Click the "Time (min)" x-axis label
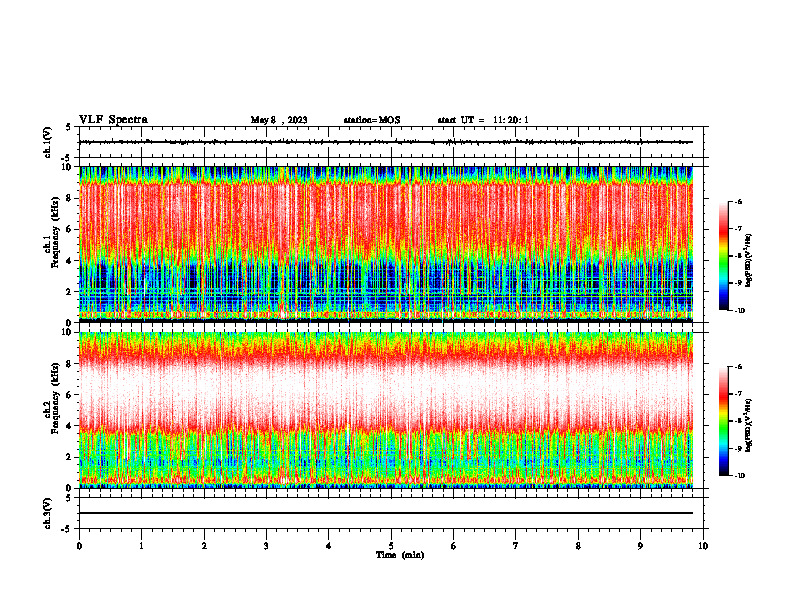 click(x=400, y=555)
